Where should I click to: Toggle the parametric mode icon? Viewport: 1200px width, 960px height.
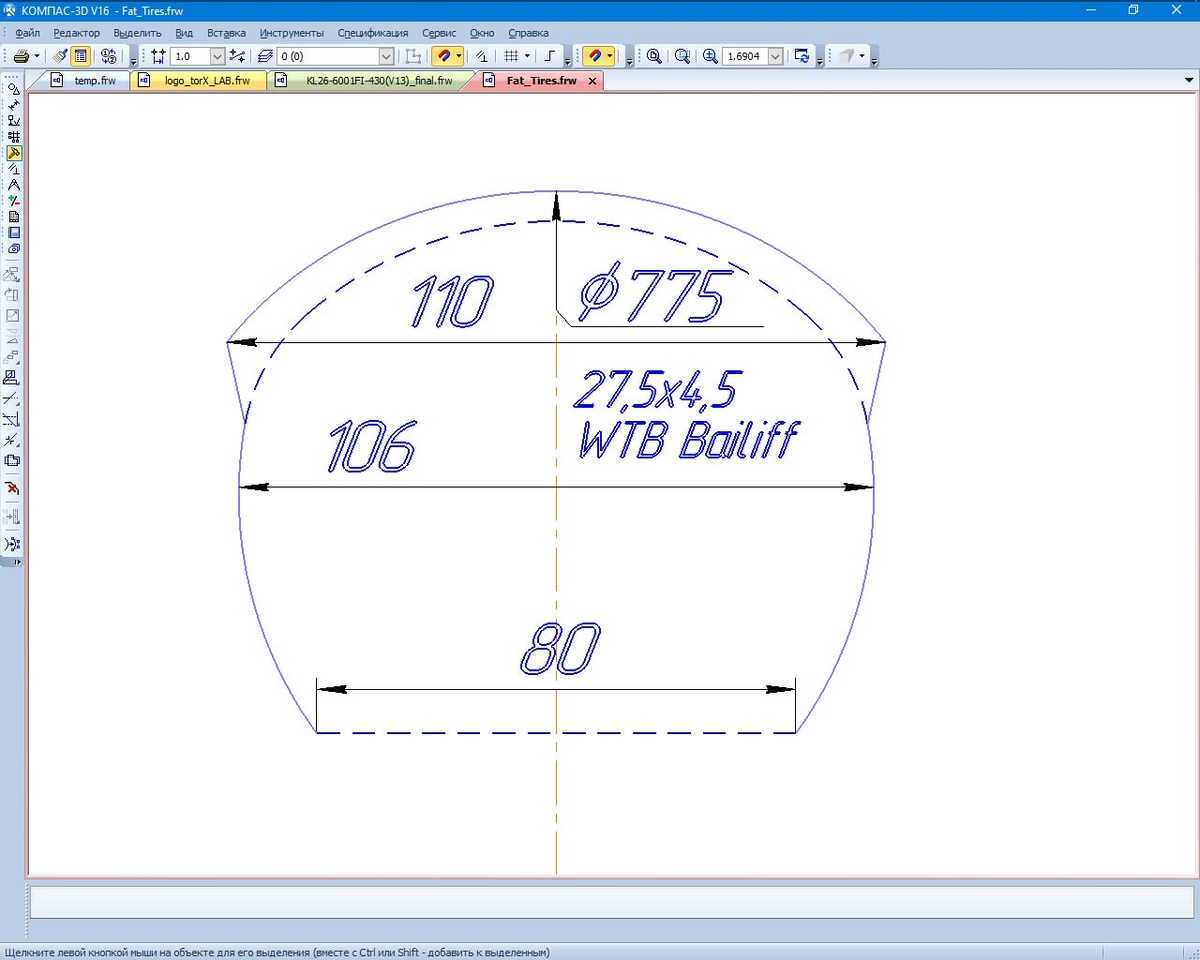pyautogui.click(x=481, y=57)
